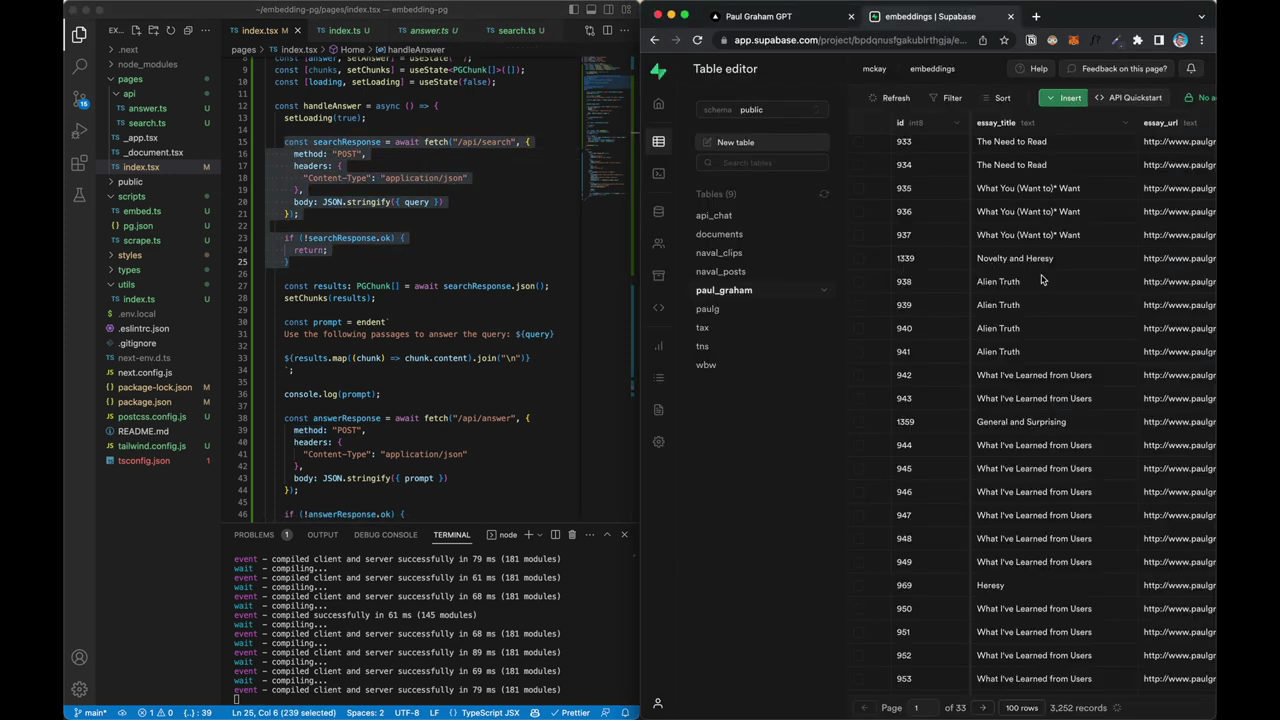
Task: Open the API Quickstart button
Action: [1128, 98]
